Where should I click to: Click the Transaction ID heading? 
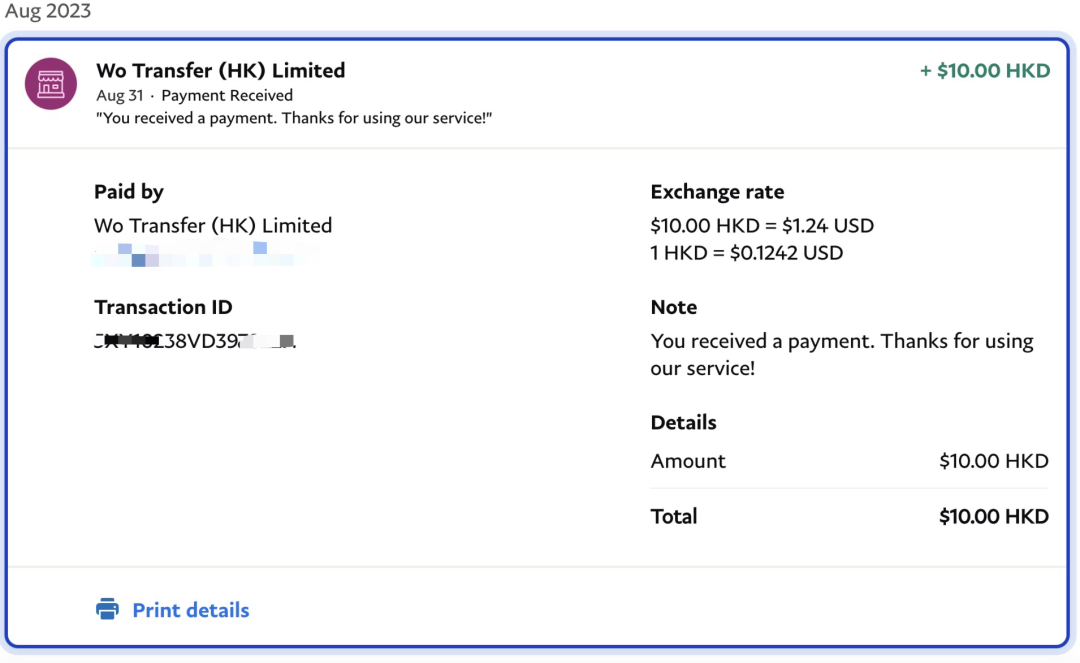[x=163, y=307]
